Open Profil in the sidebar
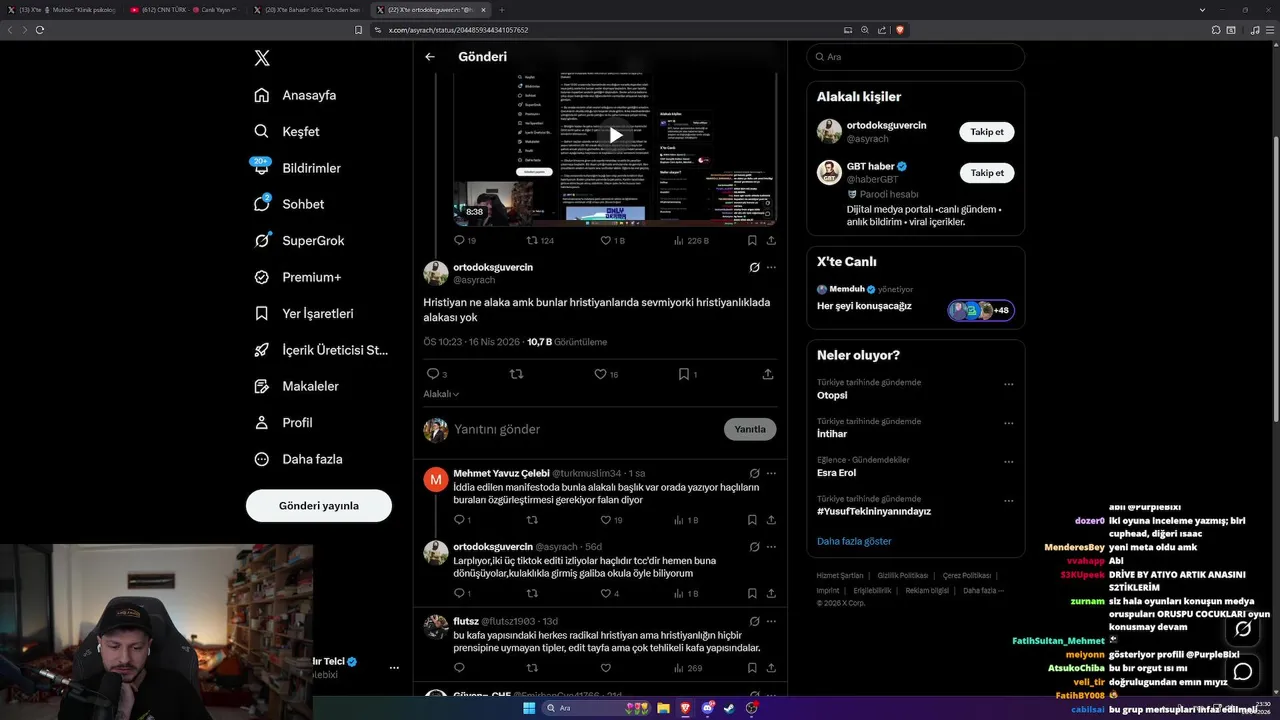Image resolution: width=1280 pixels, height=720 pixels. 283,422
